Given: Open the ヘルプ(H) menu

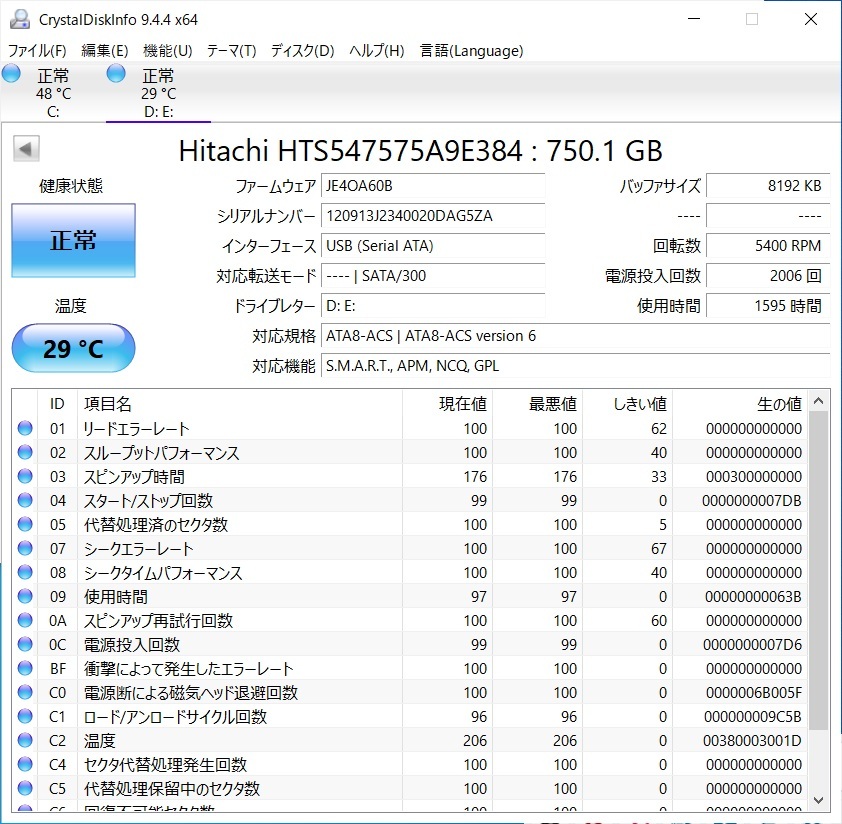Looking at the screenshot, I should pyautogui.click(x=376, y=50).
